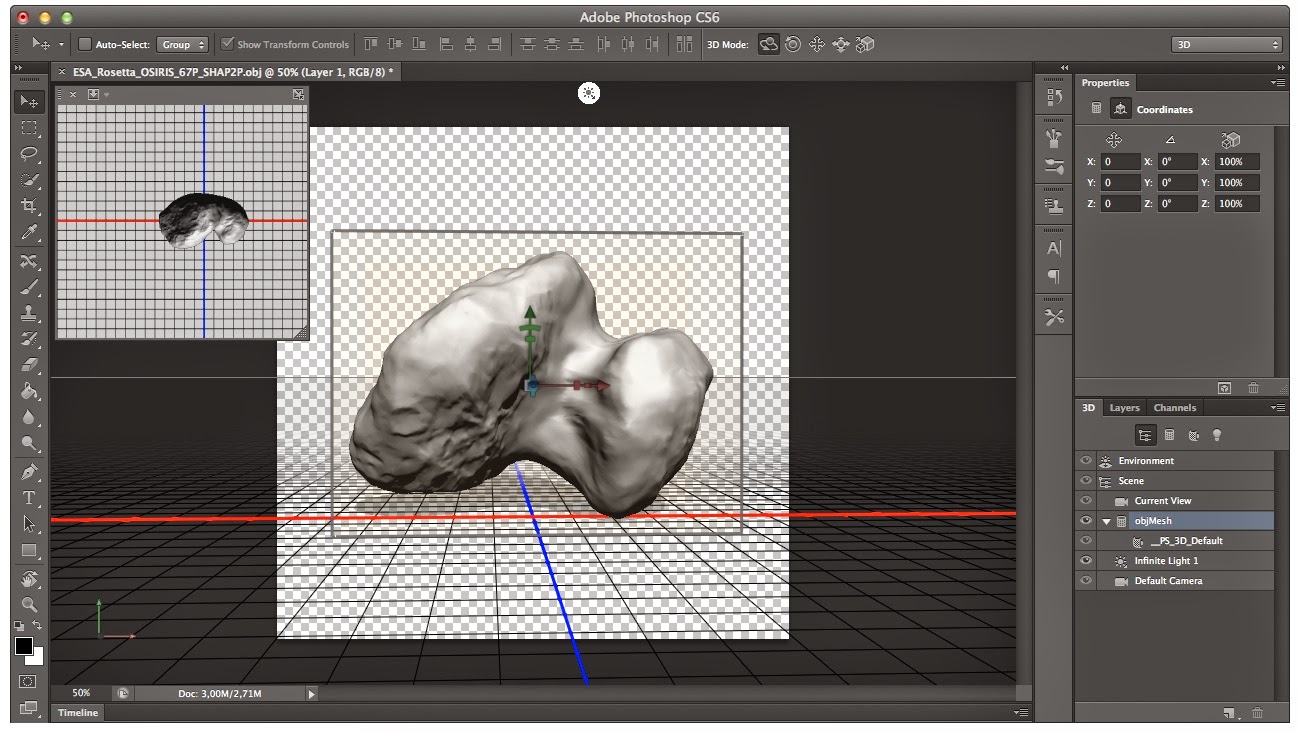This screenshot has height=733, width=1300.
Task: Select the 3D panel tab
Action: tap(1088, 408)
